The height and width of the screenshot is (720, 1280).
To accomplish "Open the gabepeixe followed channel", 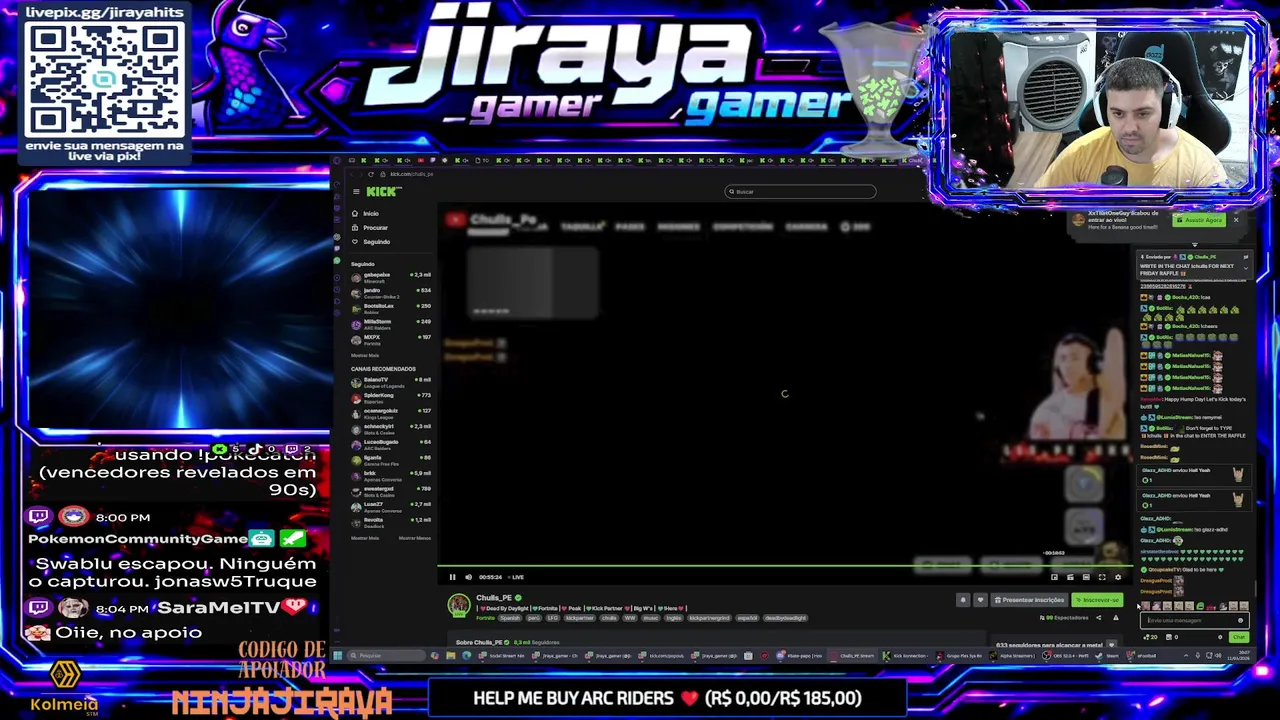I will coord(390,276).
